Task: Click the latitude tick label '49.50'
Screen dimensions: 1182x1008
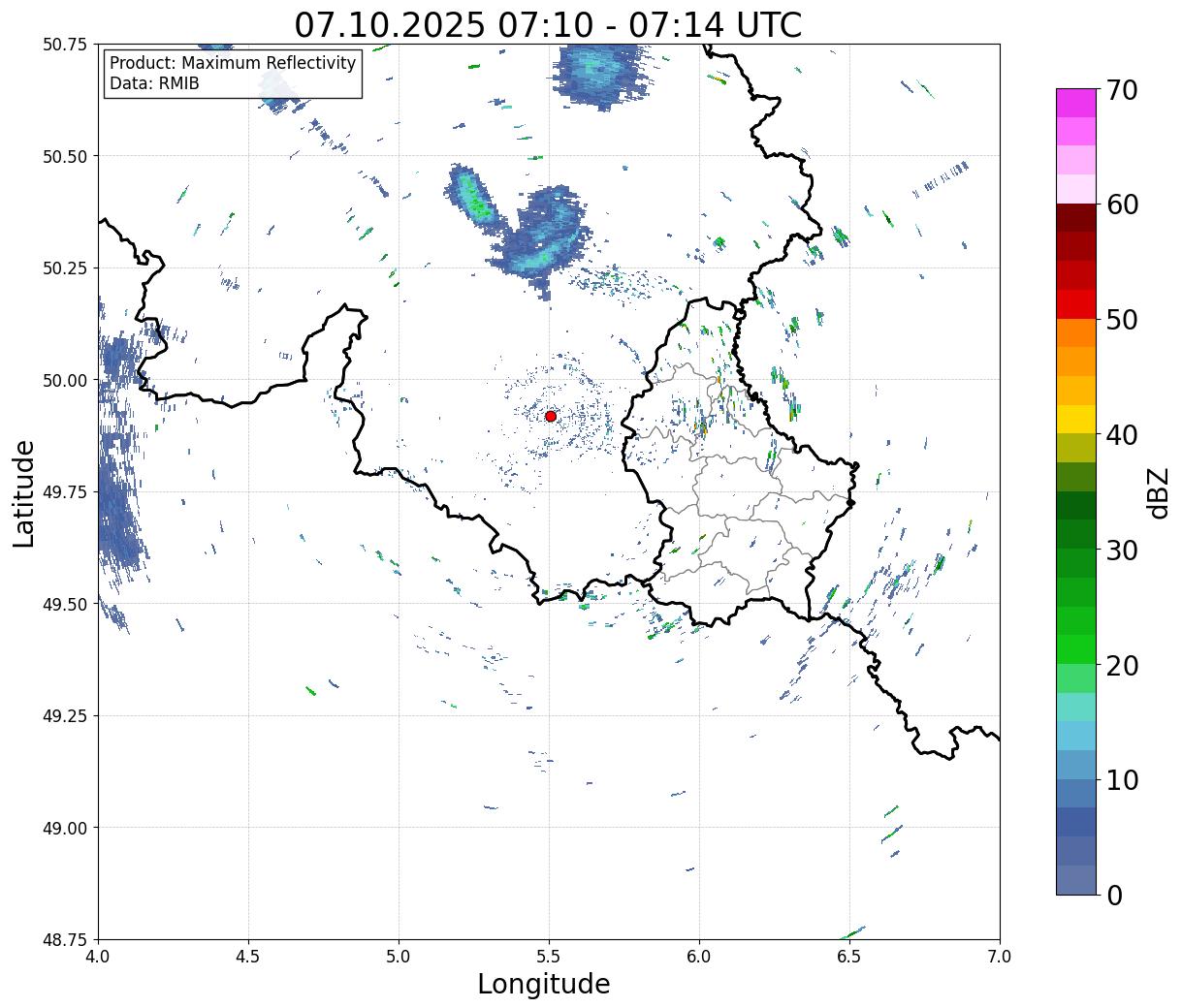Action: coord(65,604)
